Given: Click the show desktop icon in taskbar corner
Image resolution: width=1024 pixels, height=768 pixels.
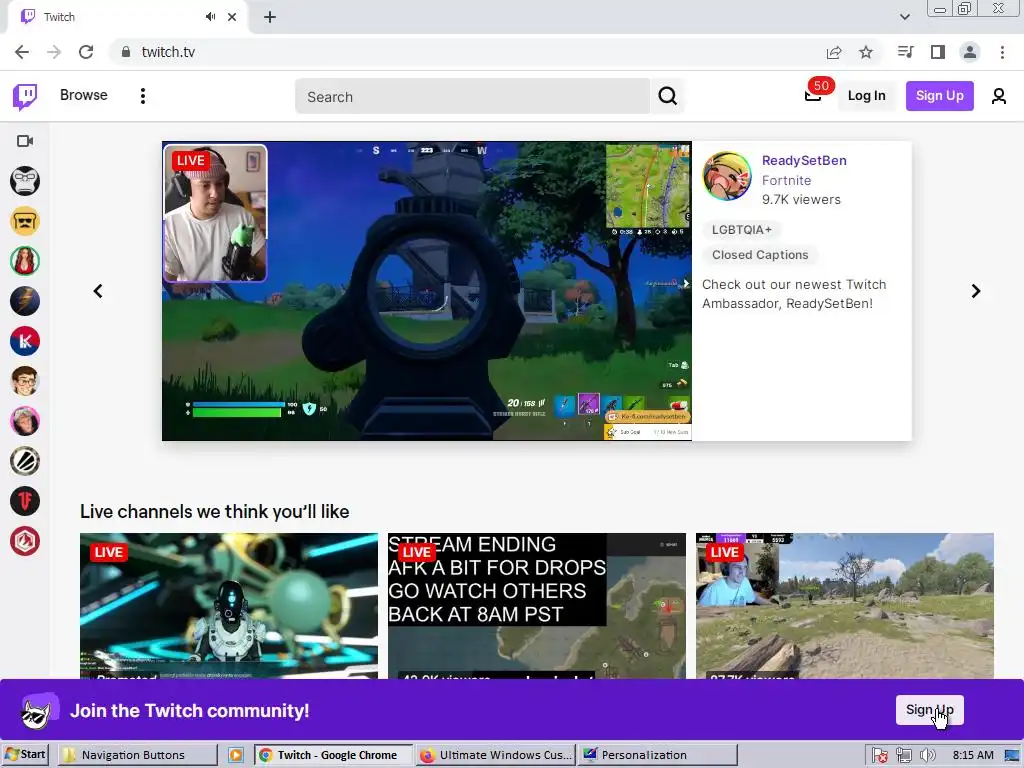Looking at the screenshot, I should (1011, 756).
